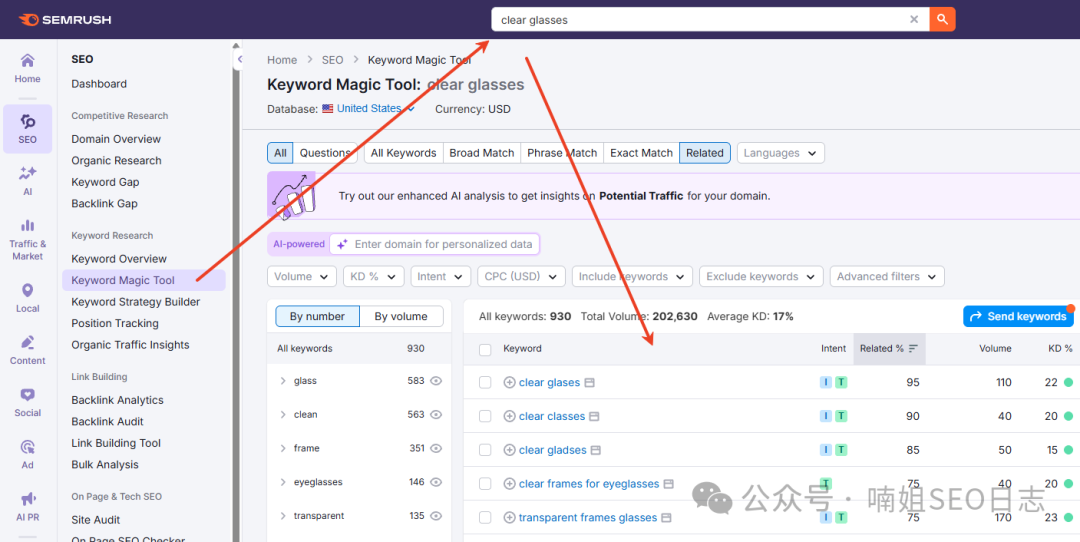1080x542 pixels.
Task: Open AI section in left rail
Action: pos(28,181)
